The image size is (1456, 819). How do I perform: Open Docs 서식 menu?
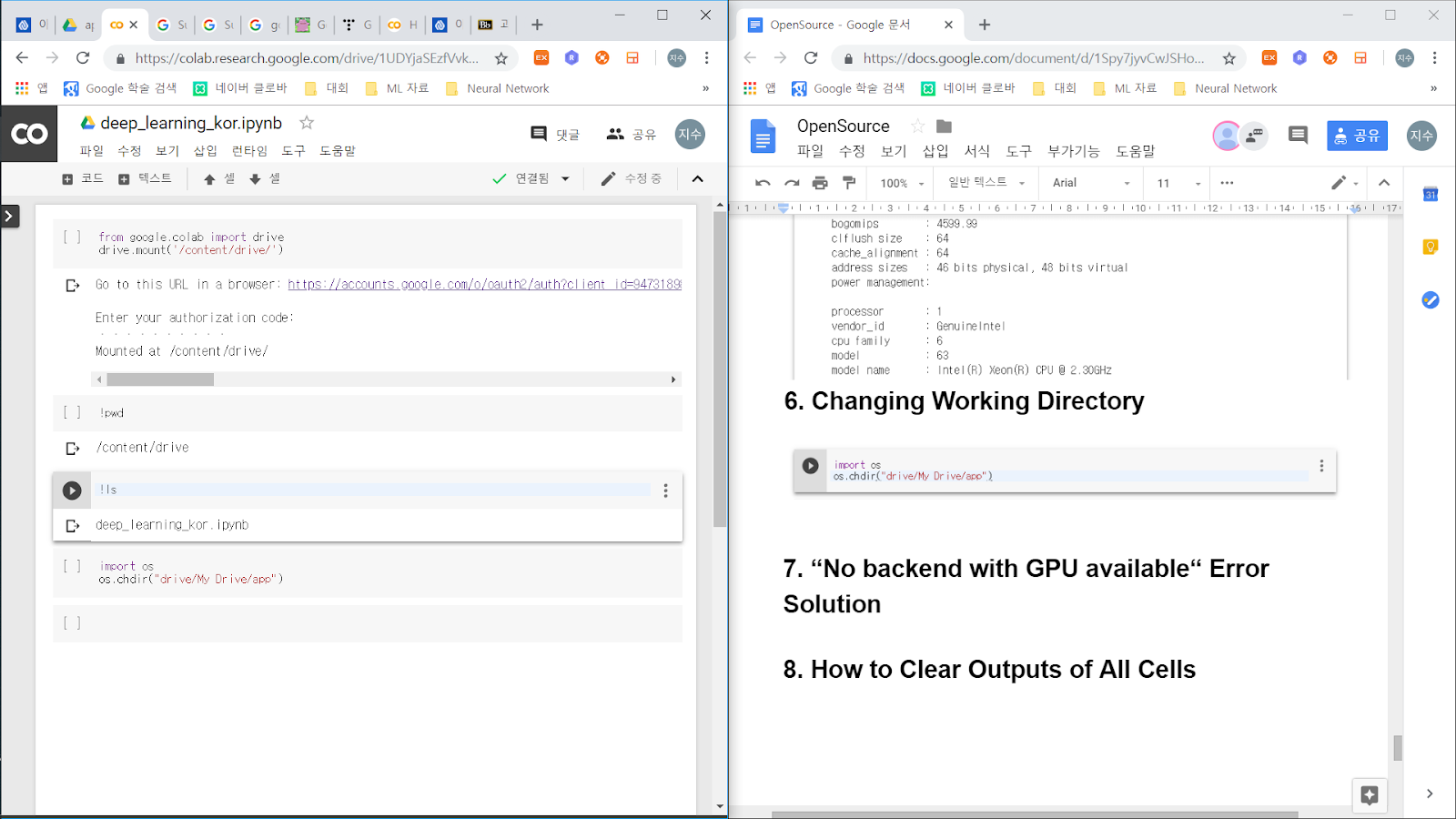[x=977, y=151]
